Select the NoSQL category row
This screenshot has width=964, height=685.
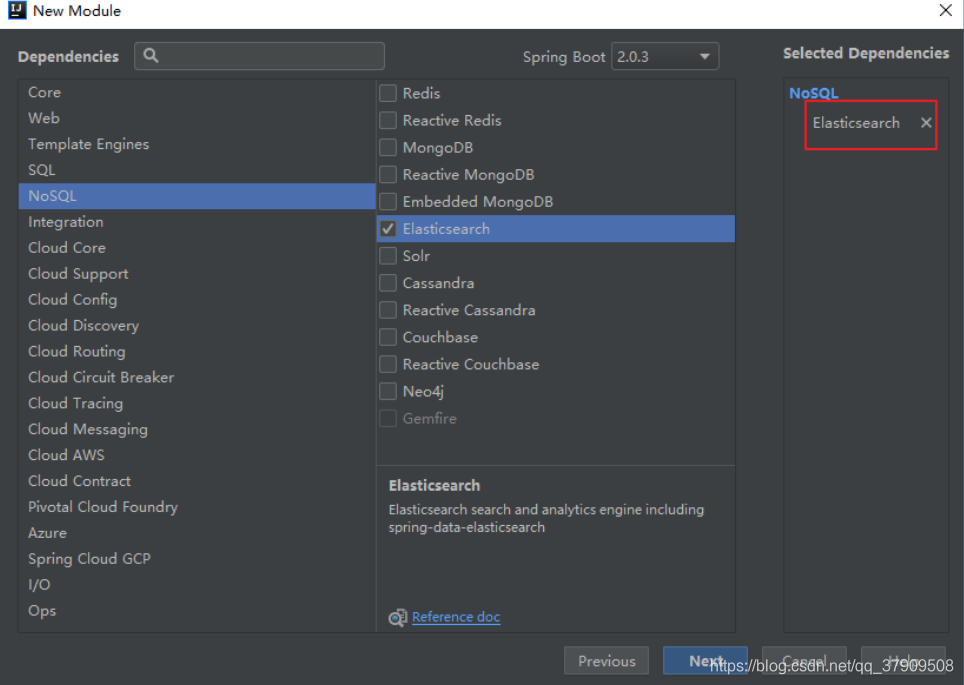tap(197, 196)
